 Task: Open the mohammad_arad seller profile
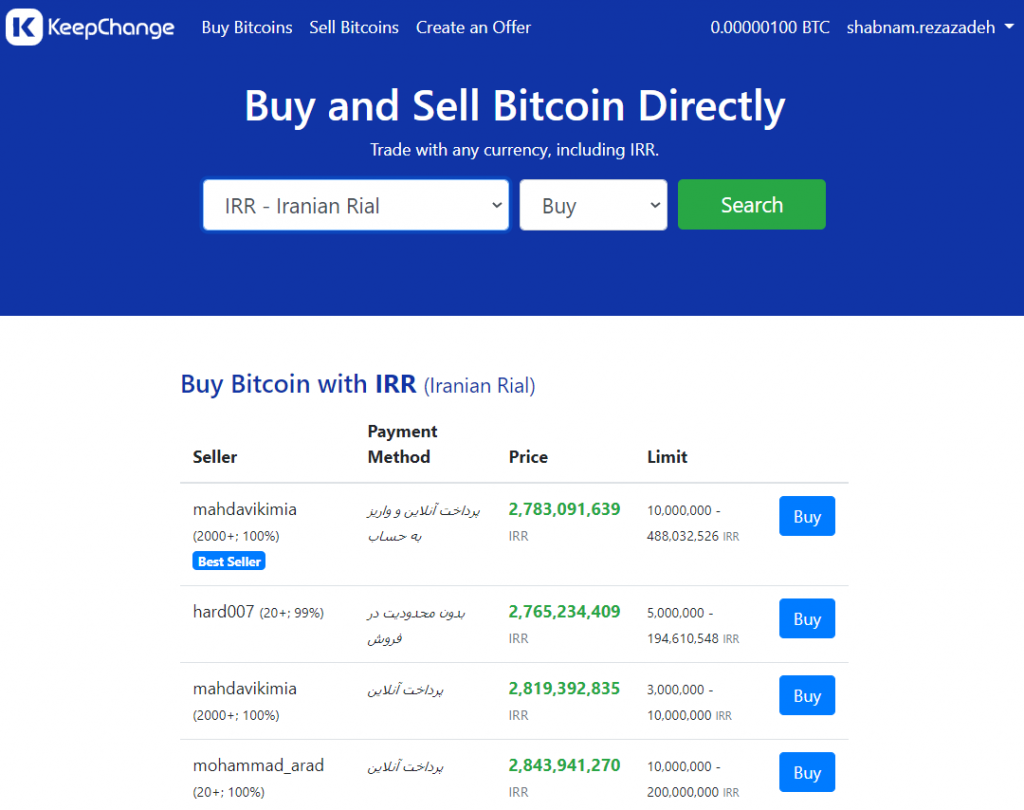[x=258, y=766]
